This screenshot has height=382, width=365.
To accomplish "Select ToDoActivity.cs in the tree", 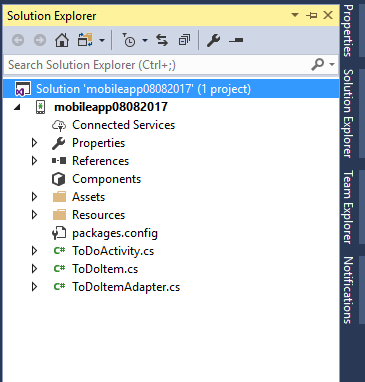I will point(113,251).
